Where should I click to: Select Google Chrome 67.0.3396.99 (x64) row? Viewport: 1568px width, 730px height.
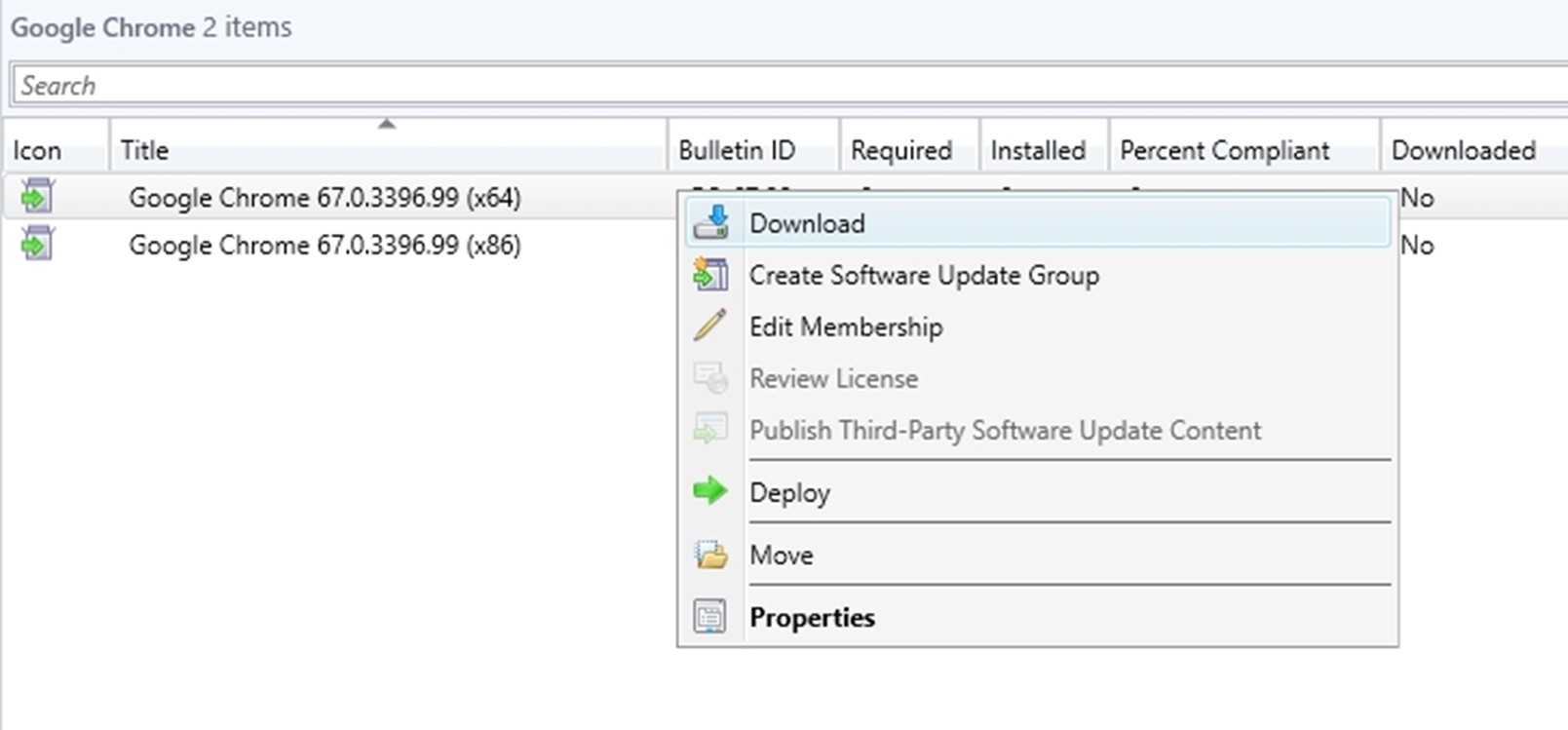click(x=325, y=198)
